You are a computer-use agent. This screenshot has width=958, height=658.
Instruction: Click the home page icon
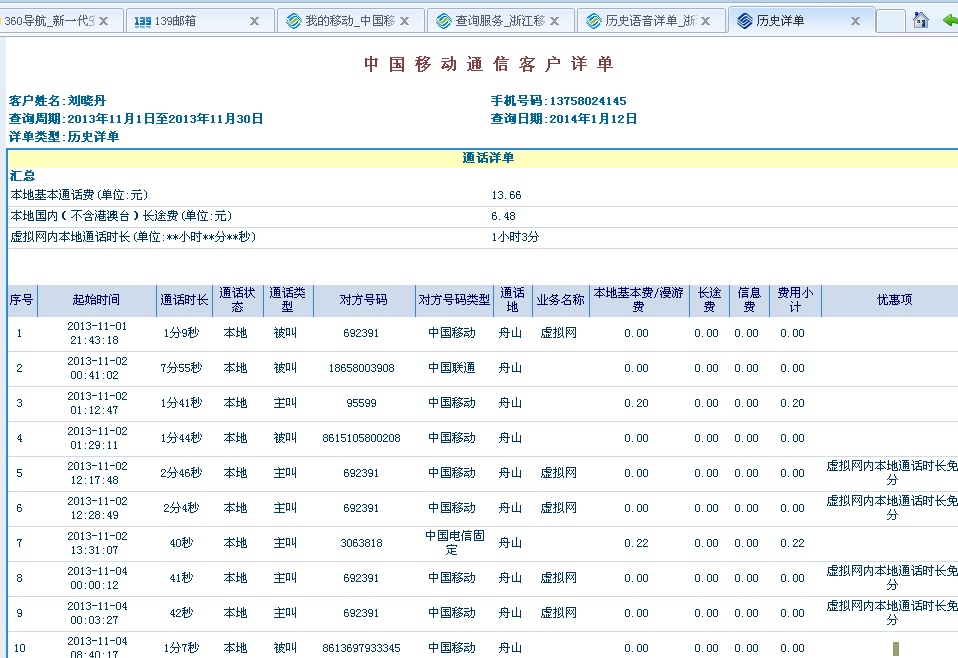921,20
